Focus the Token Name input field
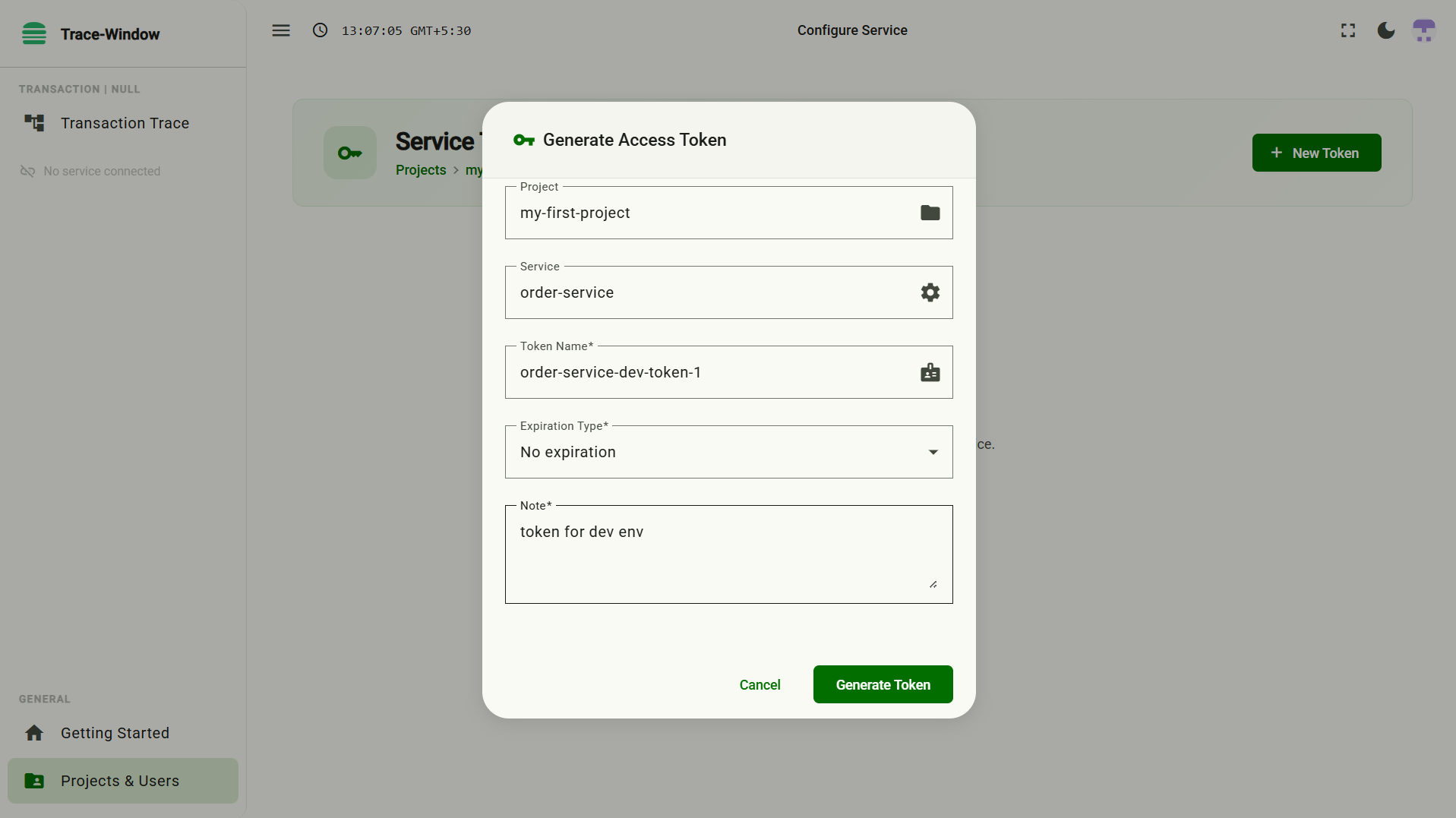This screenshot has height=818, width=1456. point(729,372)
